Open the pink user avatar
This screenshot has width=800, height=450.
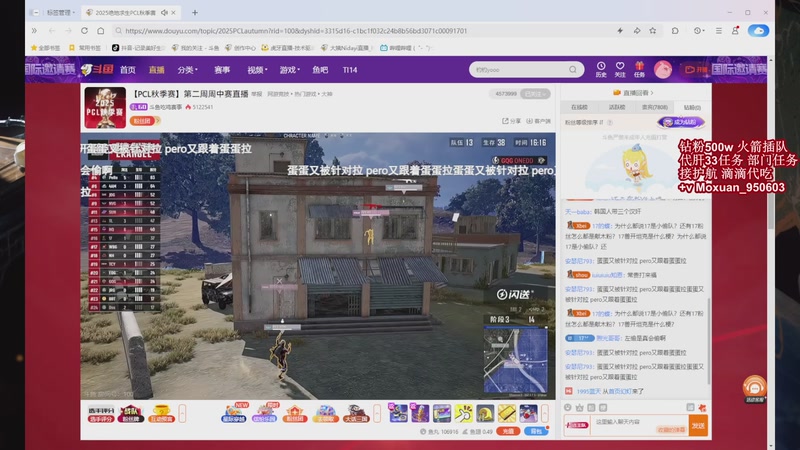(663, 69)
